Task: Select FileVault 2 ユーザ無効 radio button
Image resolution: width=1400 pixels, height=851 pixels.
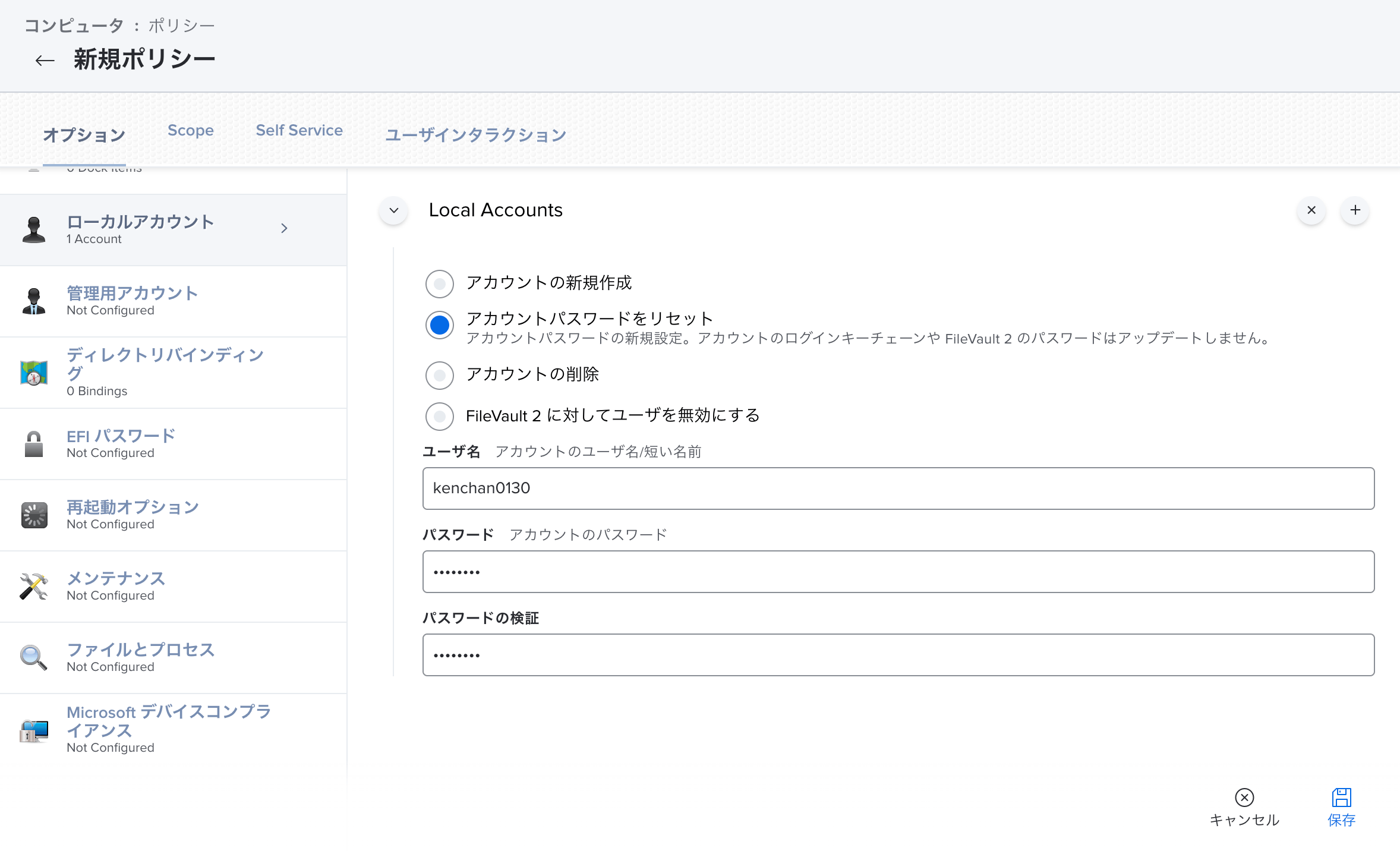Action: click(x=440, y=416)
